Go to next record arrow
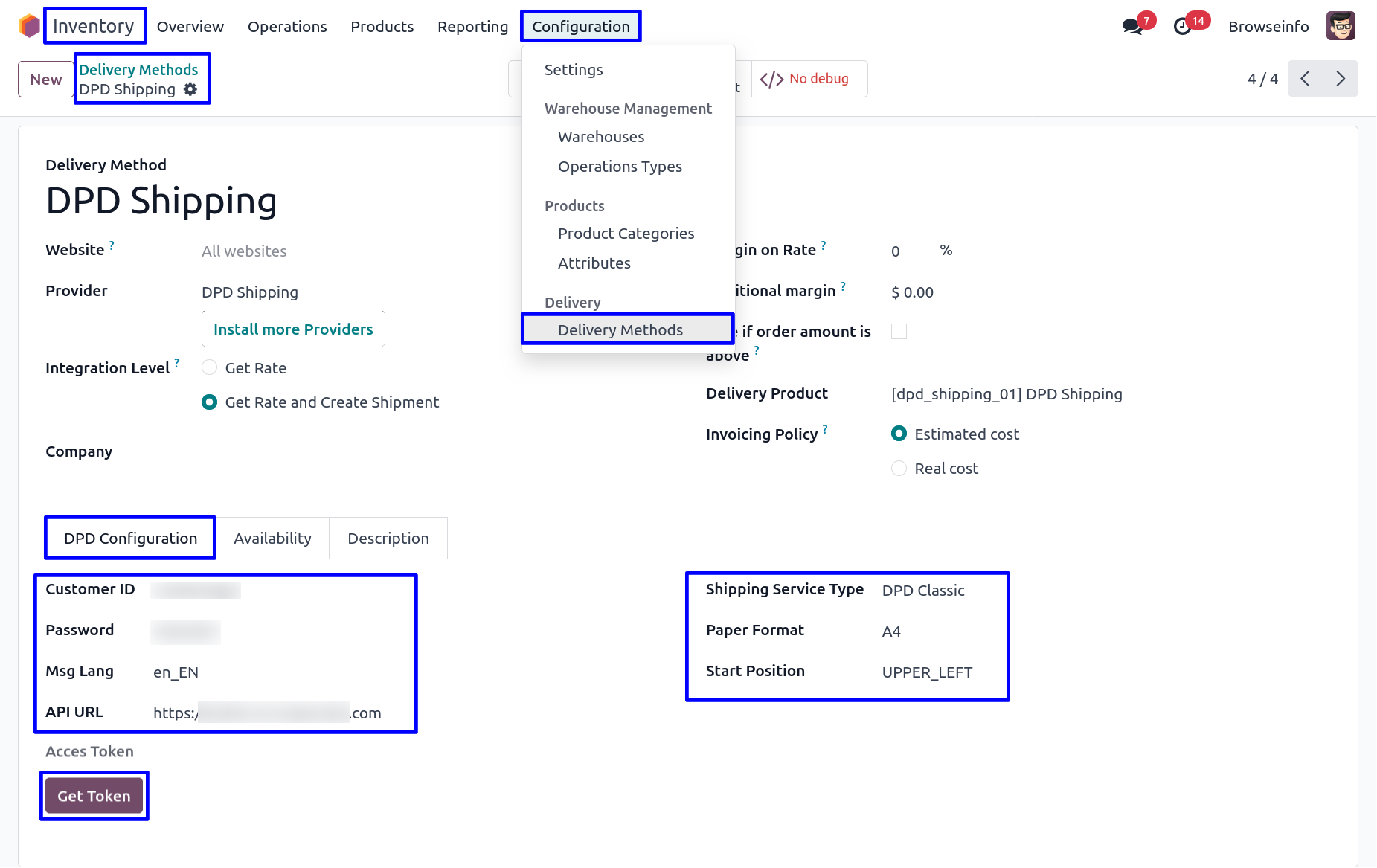Viewport: 1377px width, 868px height. pyautogui.click(x=1341, y=79)
